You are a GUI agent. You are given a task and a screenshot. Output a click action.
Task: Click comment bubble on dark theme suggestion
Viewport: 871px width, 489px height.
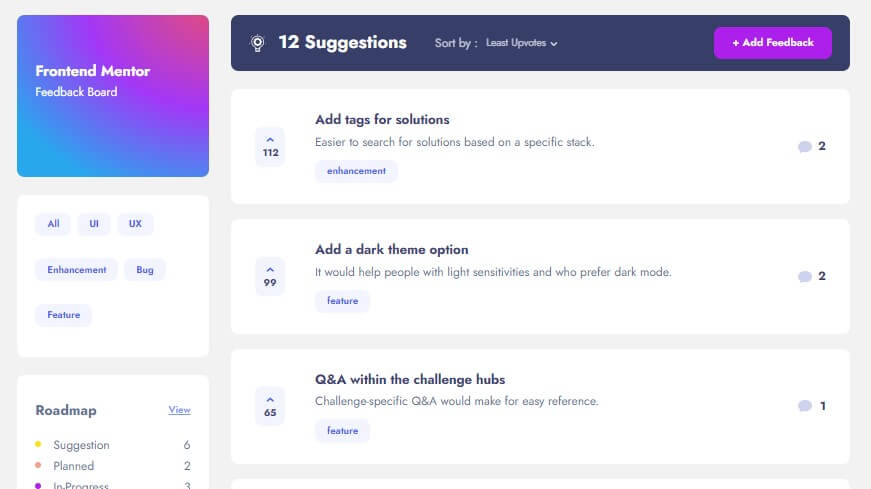point(804,277)
